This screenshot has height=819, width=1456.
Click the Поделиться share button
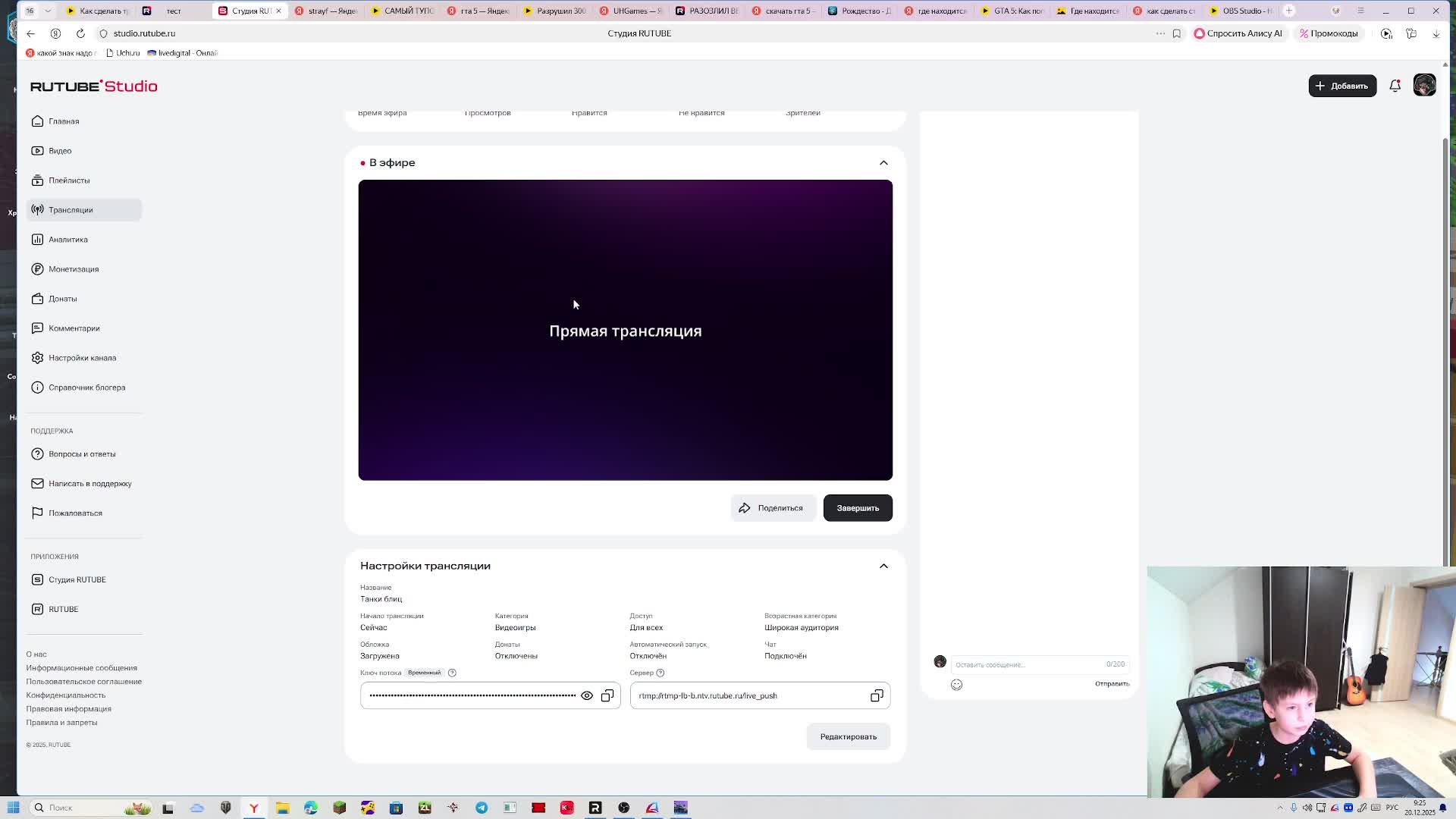(772, 508)
